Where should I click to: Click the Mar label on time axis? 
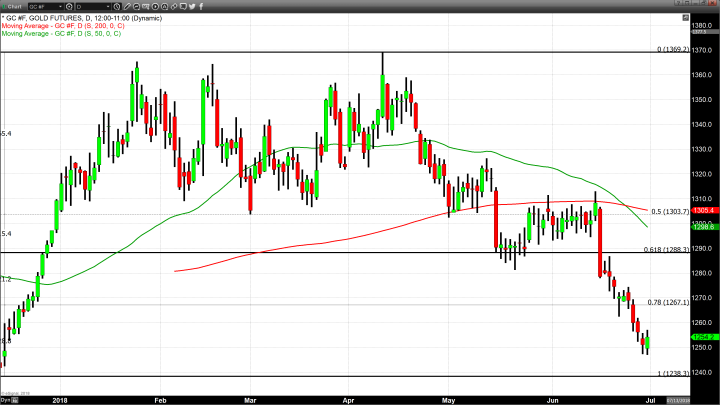(x=250, y=400)
